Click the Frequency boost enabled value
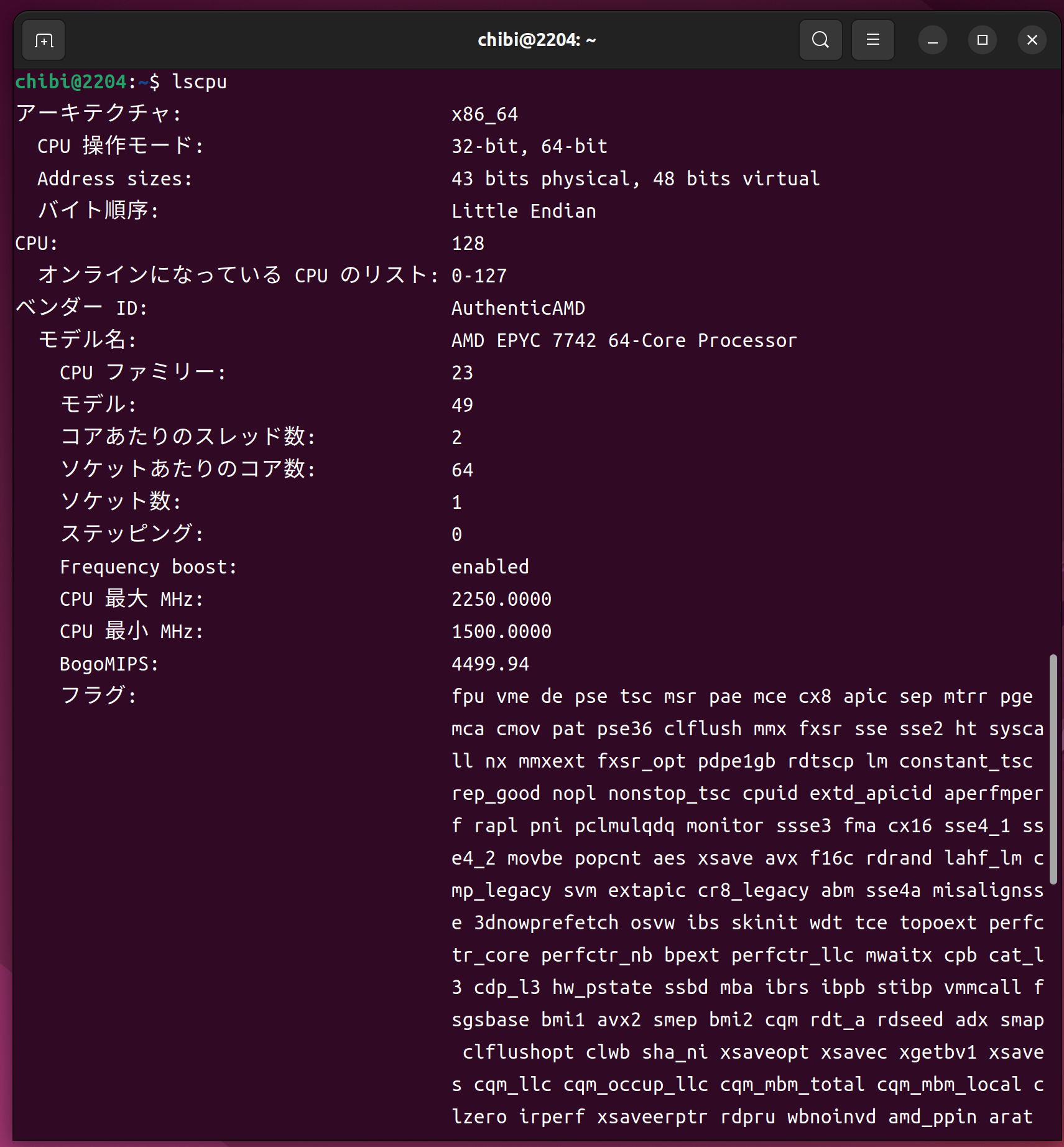1064x1147 pixels. tap(490, 567)
